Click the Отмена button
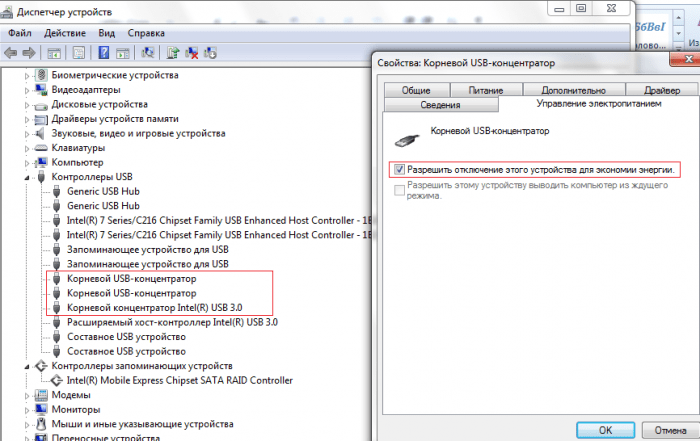This screenshot has width=700, height=441. point(669,429)
